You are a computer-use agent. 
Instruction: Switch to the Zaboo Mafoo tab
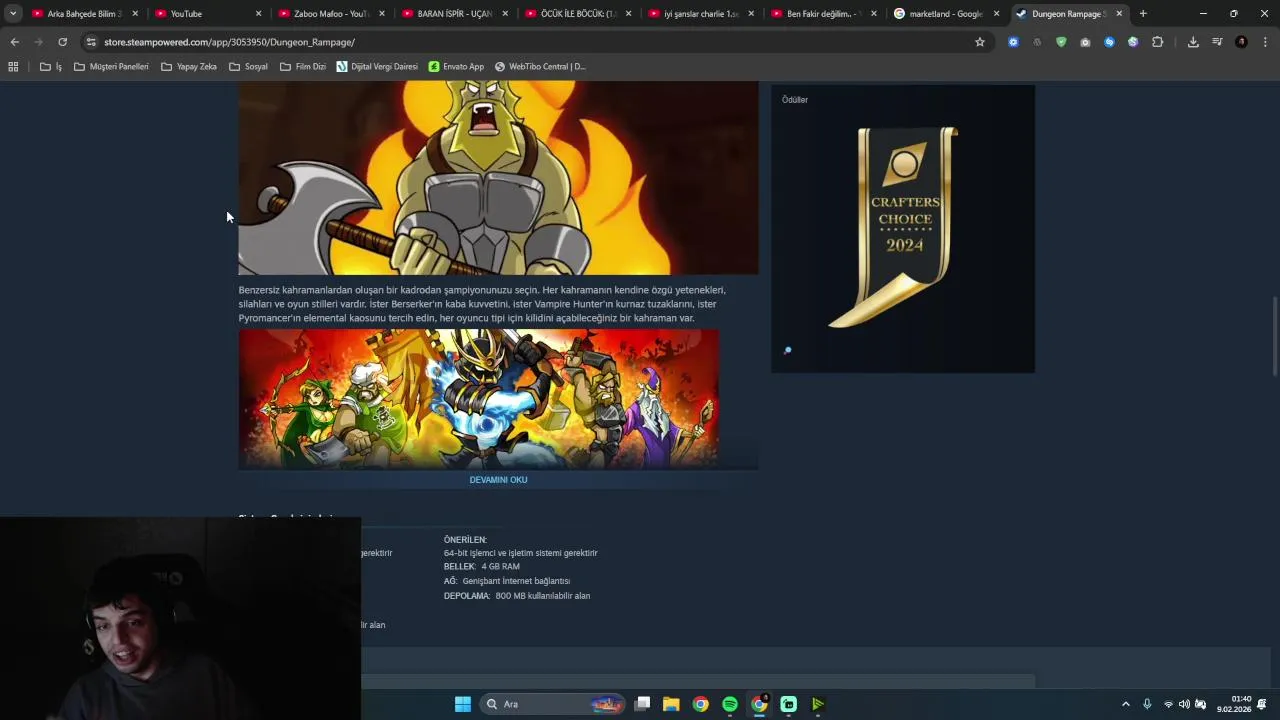[x=331, y=13]
